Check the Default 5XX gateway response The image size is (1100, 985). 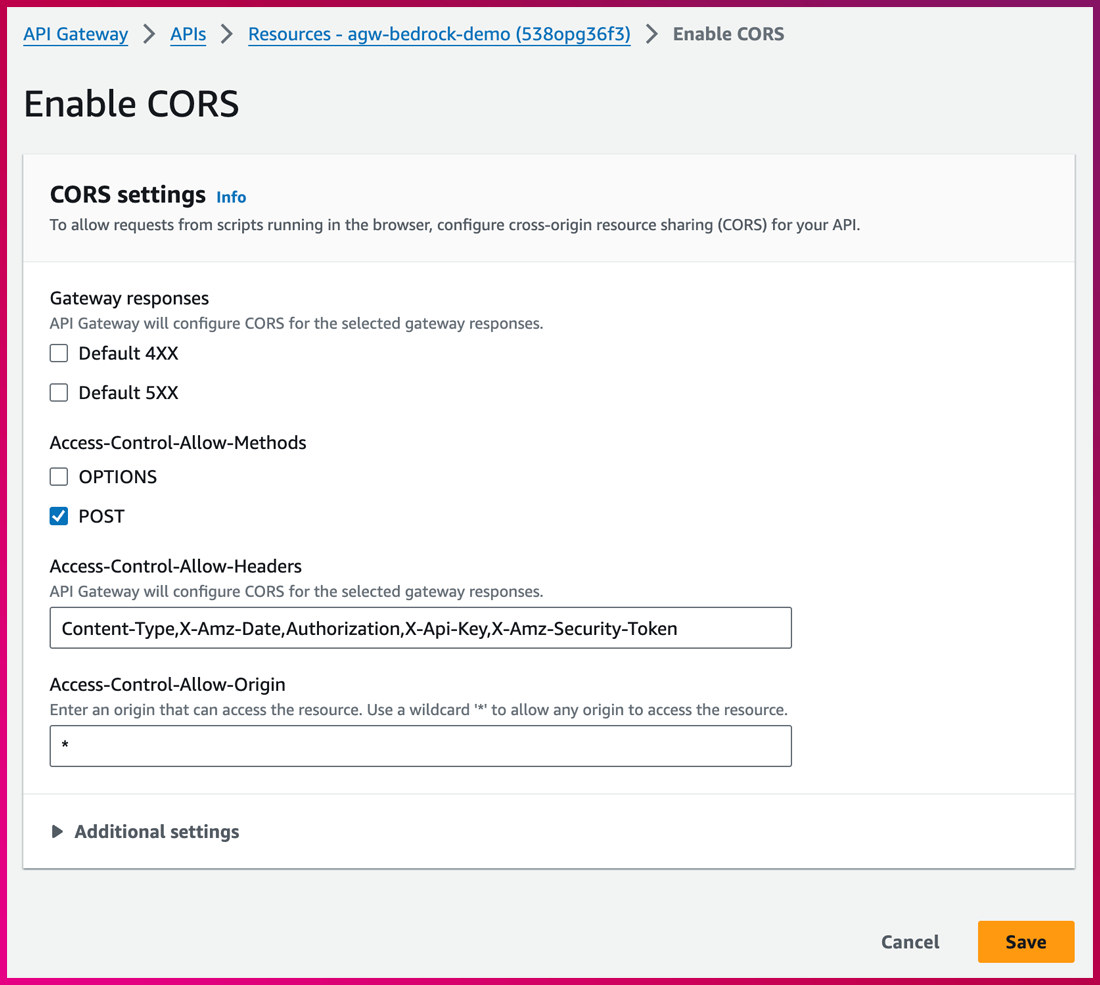[x=59, y=393]
